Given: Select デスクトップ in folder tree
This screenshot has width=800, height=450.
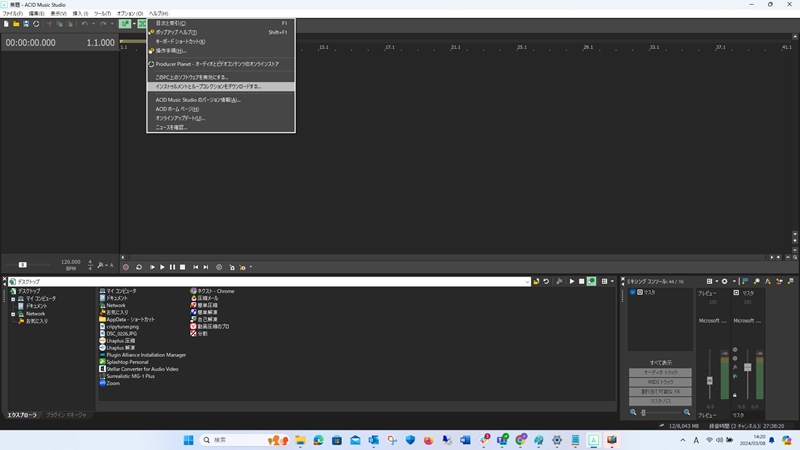Looking at the screenshot, I should (x=29, y=291).
